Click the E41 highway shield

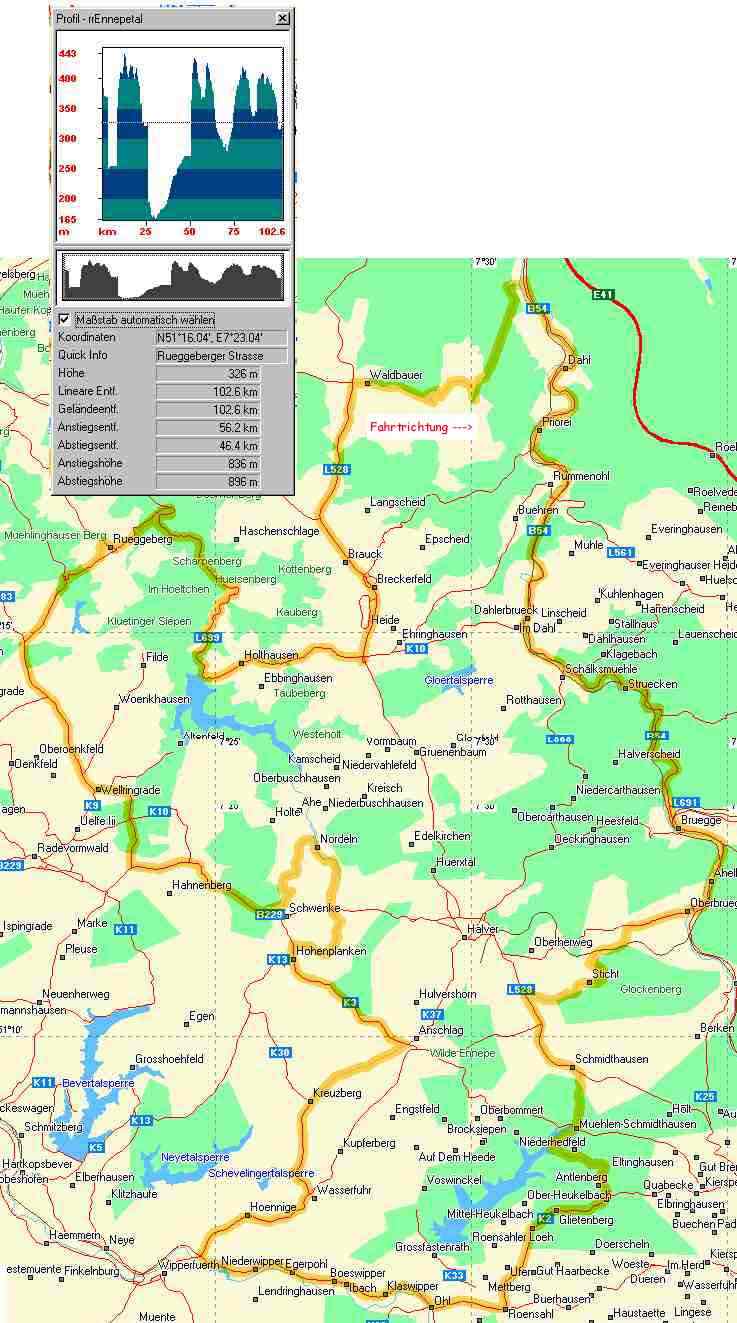tap(602, 294)
